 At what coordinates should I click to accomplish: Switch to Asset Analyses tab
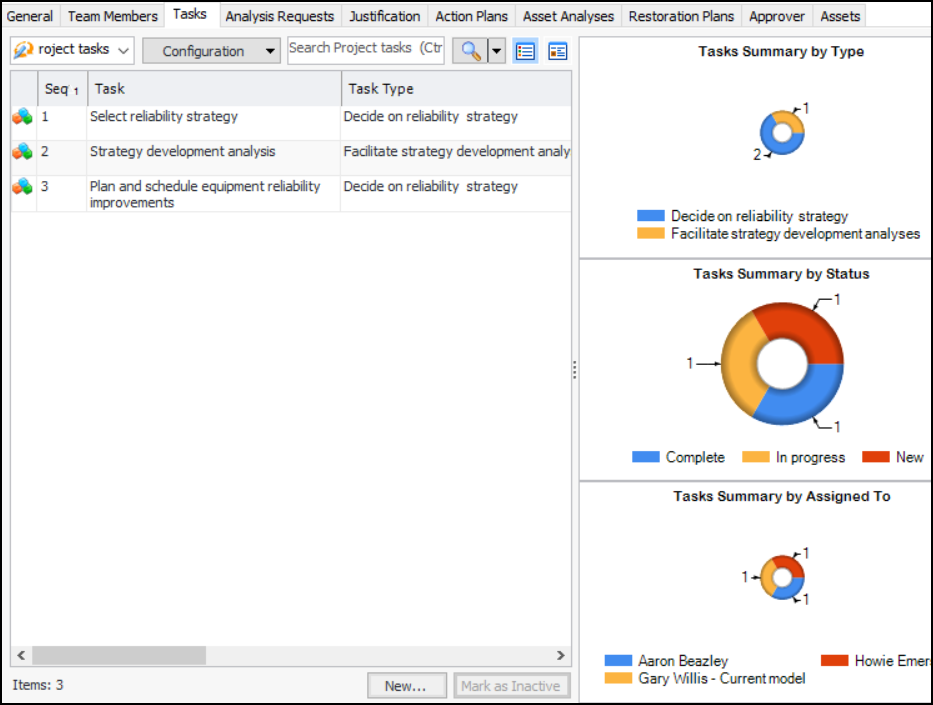tap(568, 16)
